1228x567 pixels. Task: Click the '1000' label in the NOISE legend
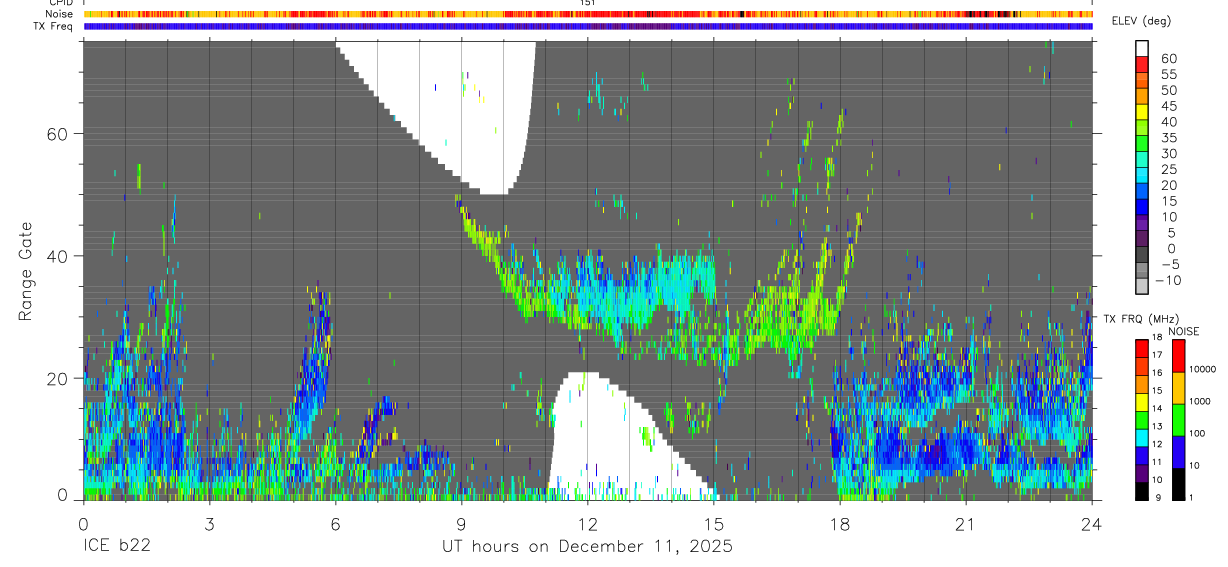(1200, 401)
